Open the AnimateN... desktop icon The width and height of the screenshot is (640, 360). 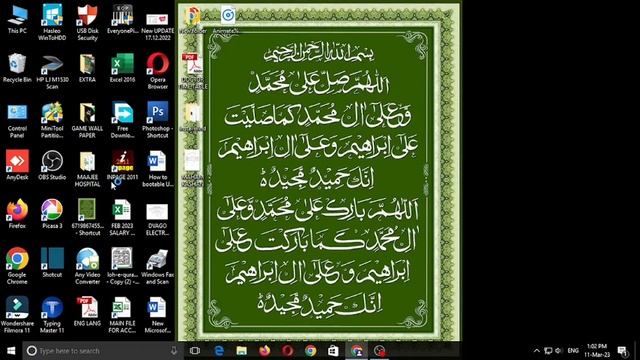(228, 19)
